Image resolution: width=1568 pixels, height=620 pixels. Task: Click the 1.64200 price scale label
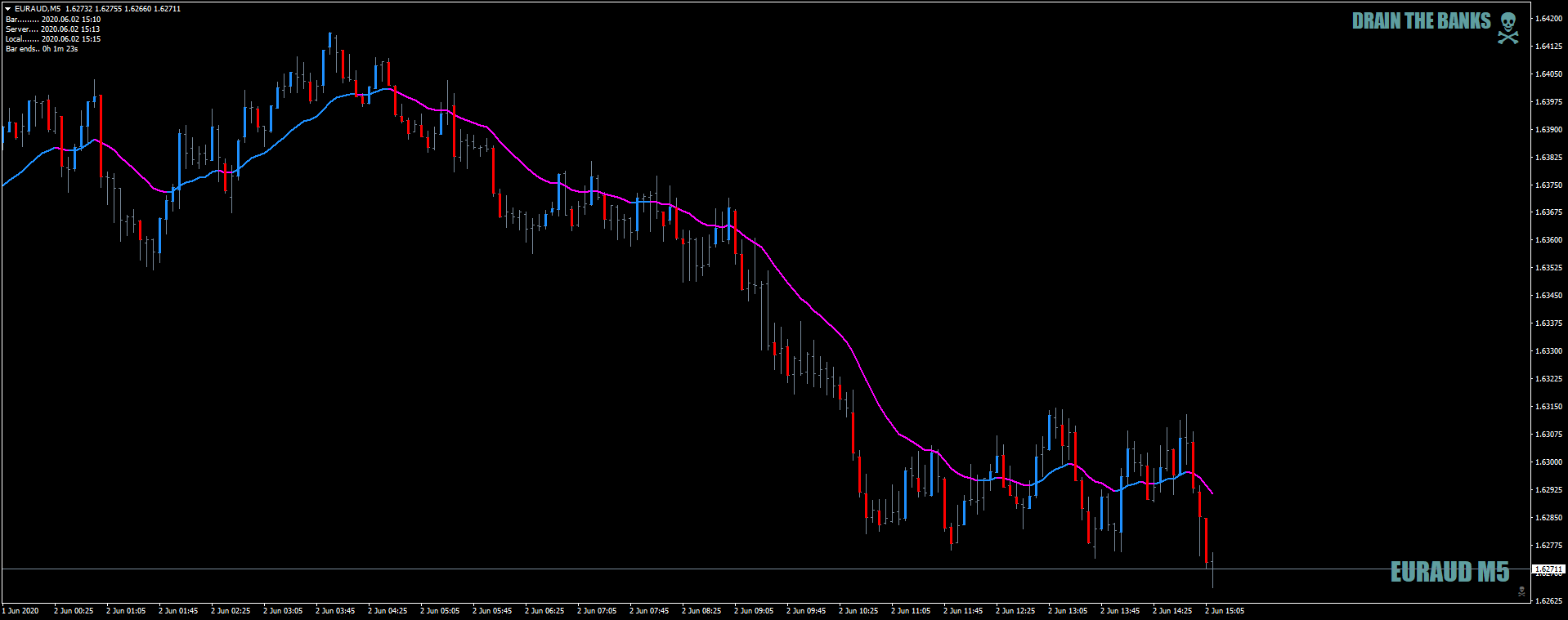[1548, 18]
